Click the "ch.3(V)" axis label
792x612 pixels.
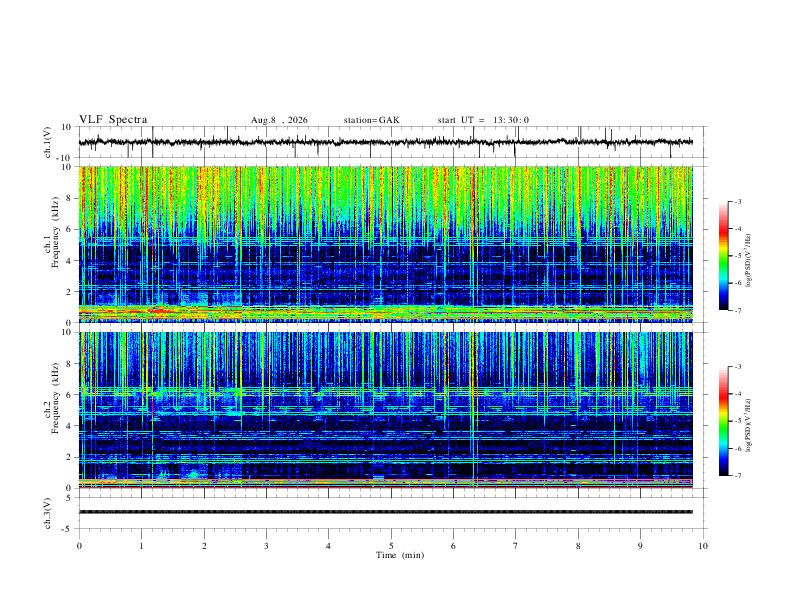click(48, 513)
